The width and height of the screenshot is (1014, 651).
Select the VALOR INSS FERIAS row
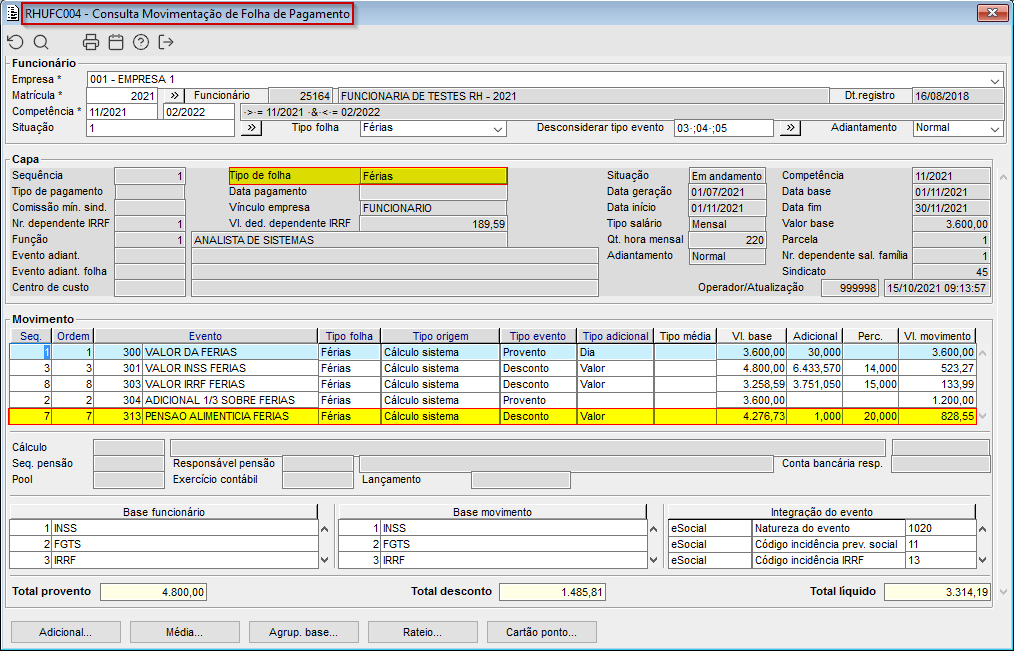pos(194,368)
